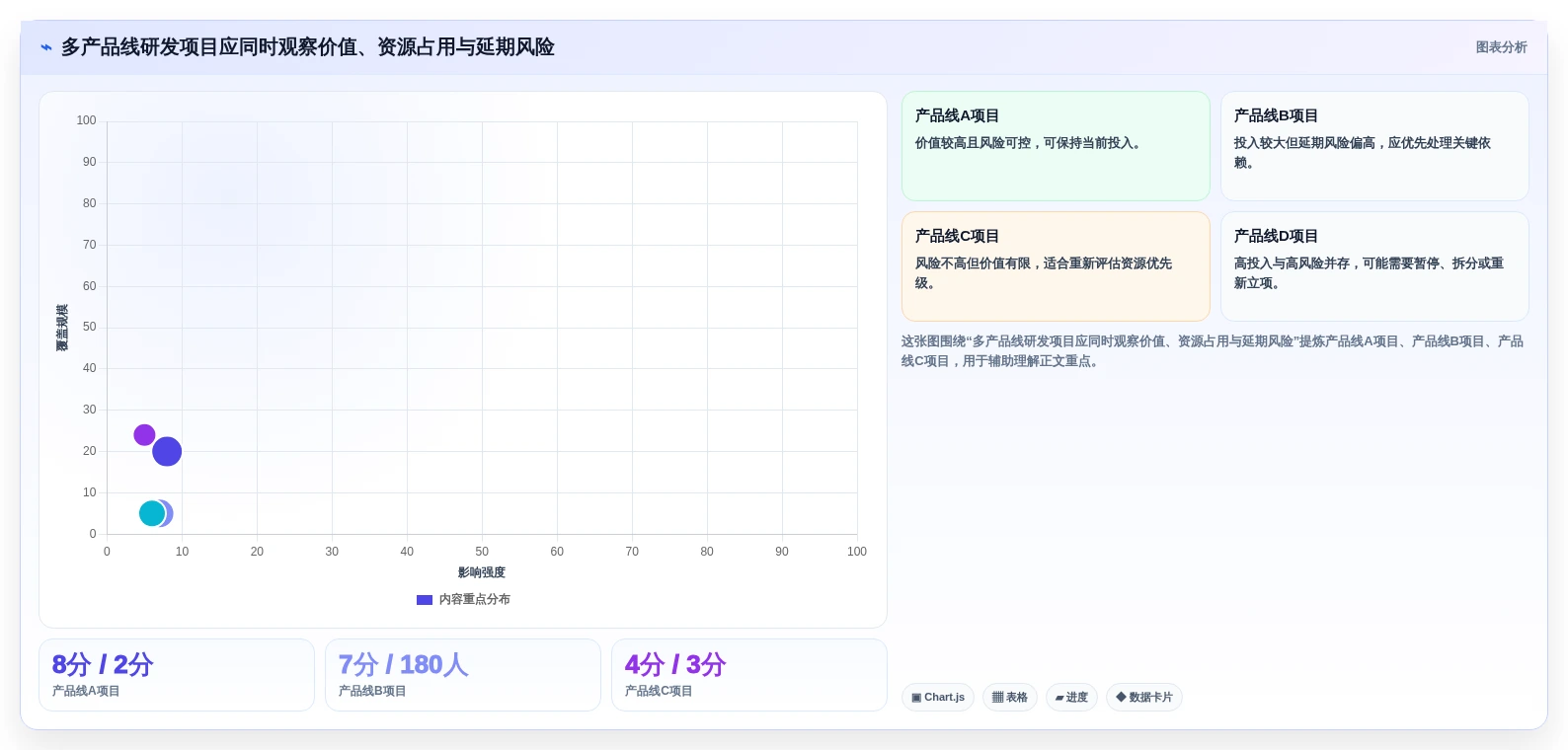This screenshot has height=750, width=1568.
Task: Select the purple bubble in the chart
Action: (144, 435)
